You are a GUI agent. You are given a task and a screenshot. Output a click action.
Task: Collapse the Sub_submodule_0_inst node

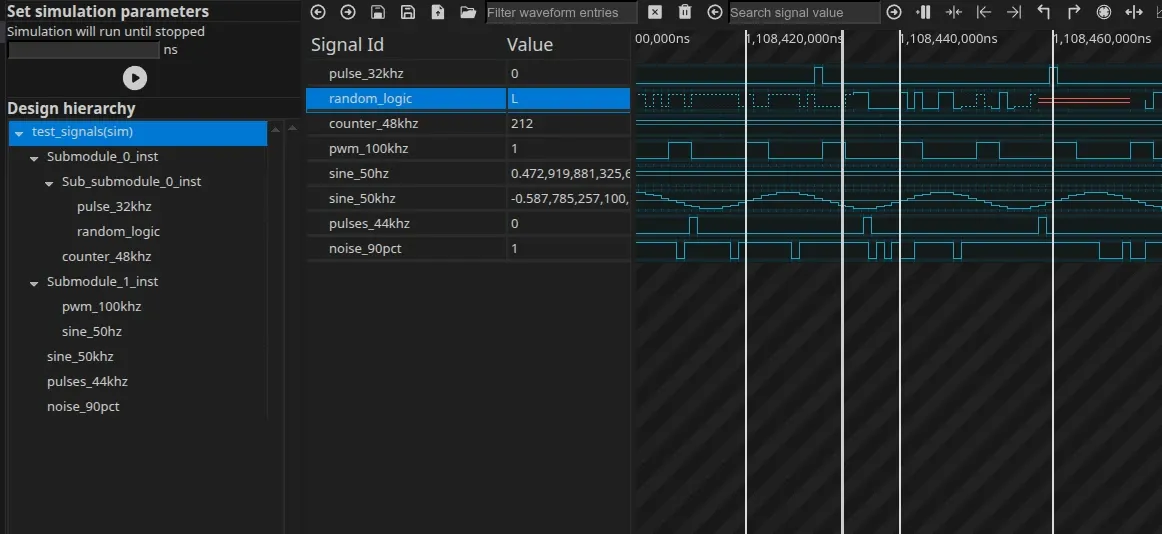pyautogui.click(x=49, y=182)
